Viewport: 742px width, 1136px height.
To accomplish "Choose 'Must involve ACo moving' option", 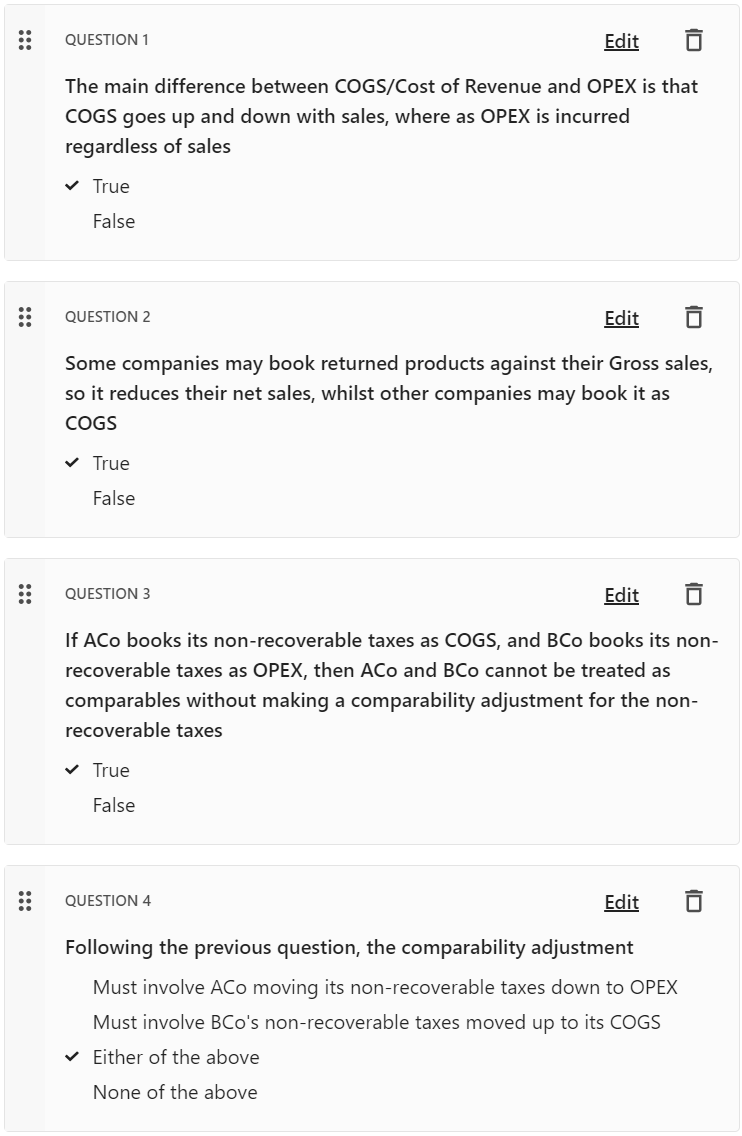I will coord(385,987).
